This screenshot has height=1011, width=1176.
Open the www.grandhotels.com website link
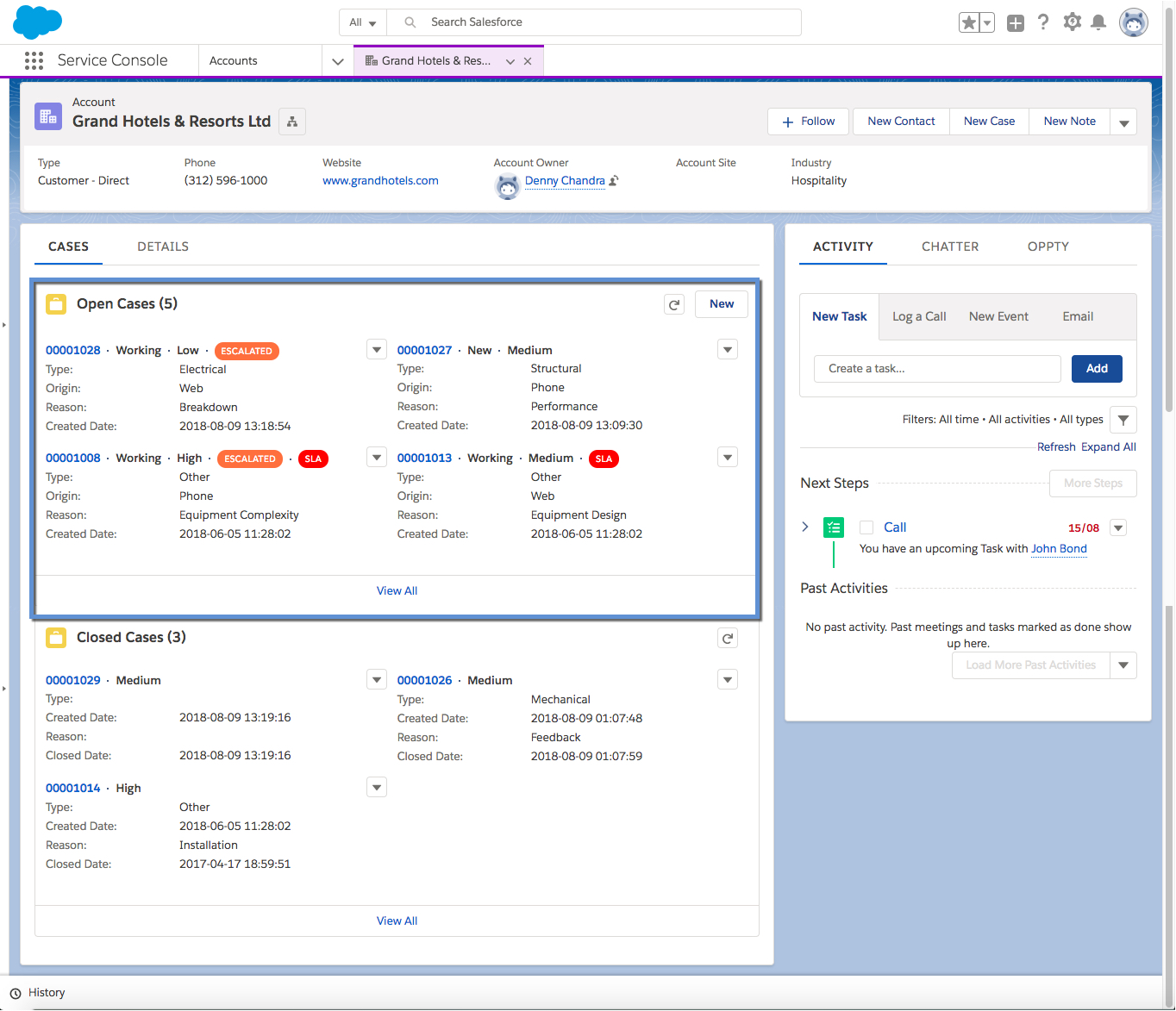tap(380, 181)
